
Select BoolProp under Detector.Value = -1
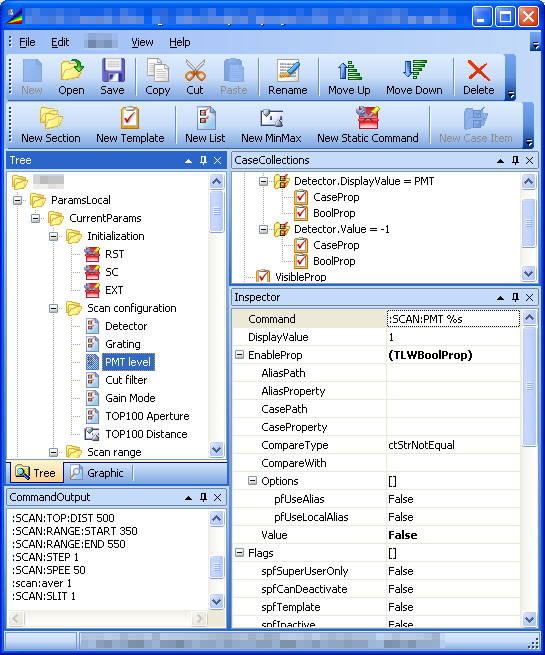[x=334, y=261]
